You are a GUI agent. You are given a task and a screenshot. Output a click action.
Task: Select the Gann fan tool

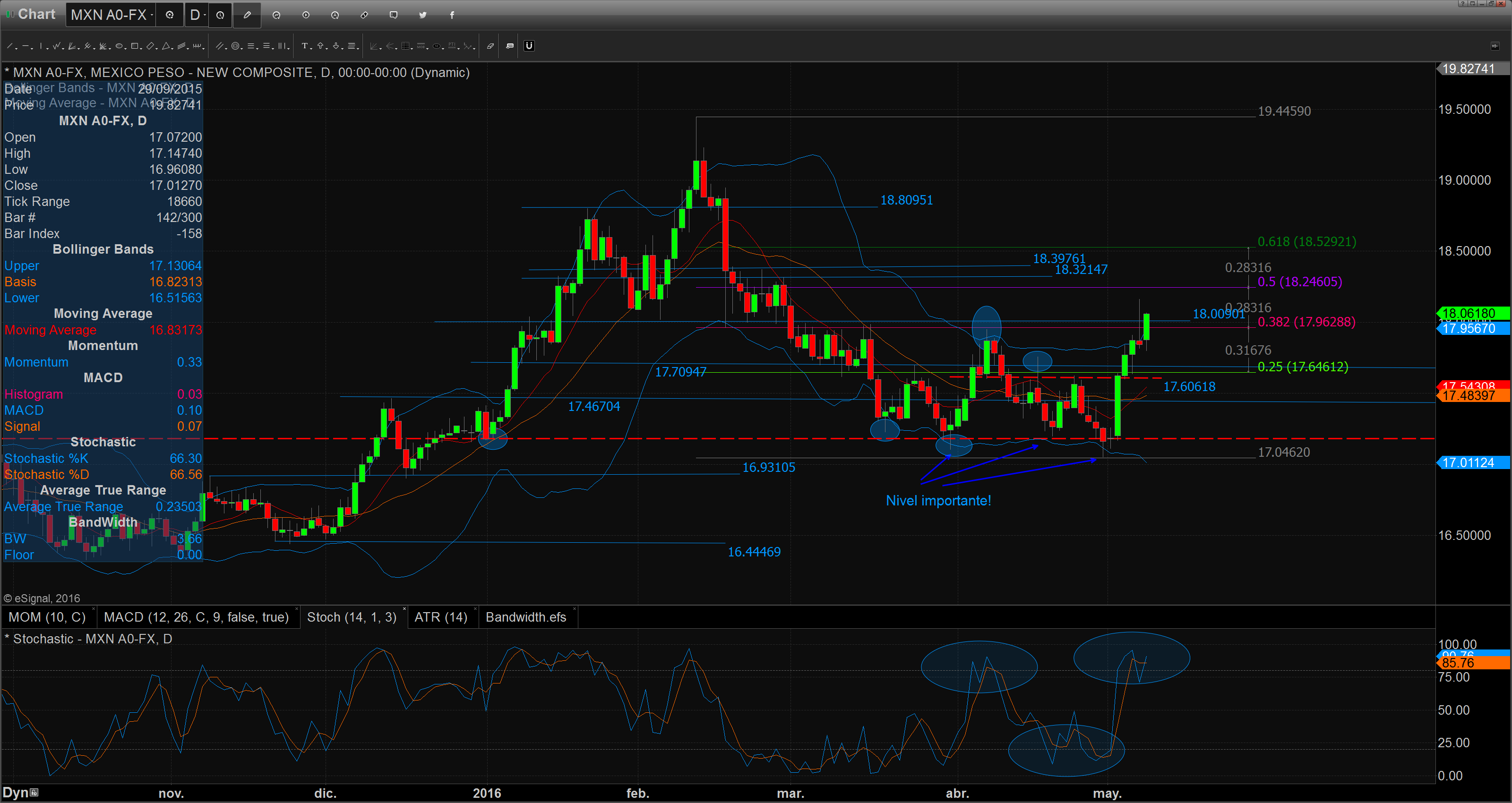click(72, 46)
